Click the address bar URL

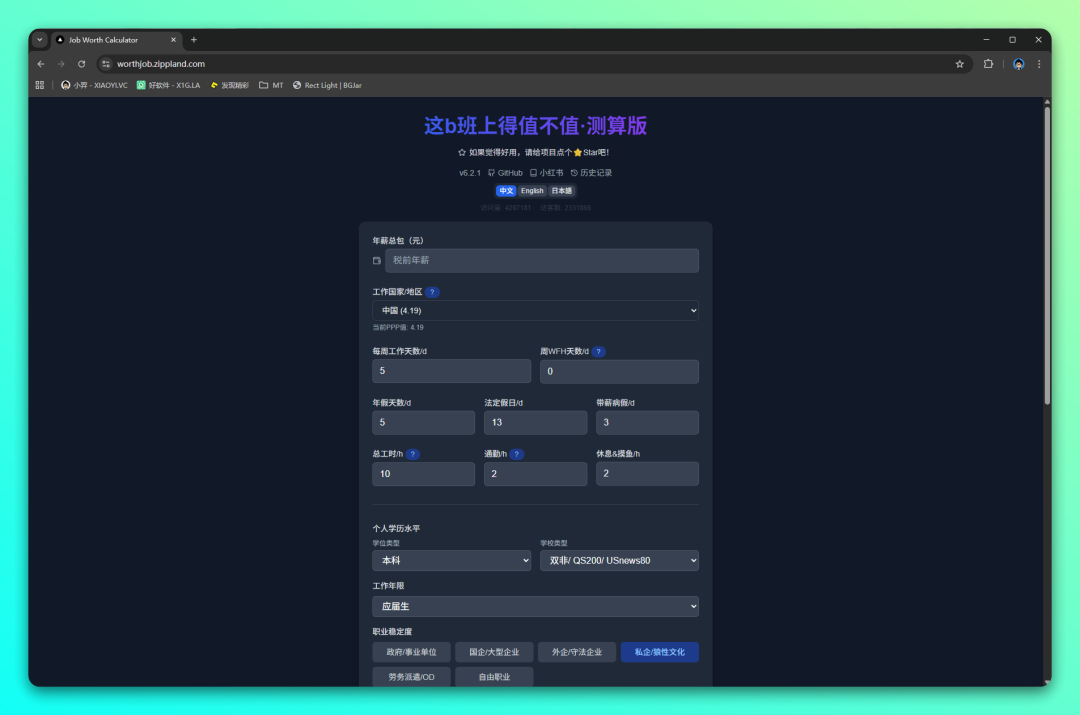tap(160, 64)
